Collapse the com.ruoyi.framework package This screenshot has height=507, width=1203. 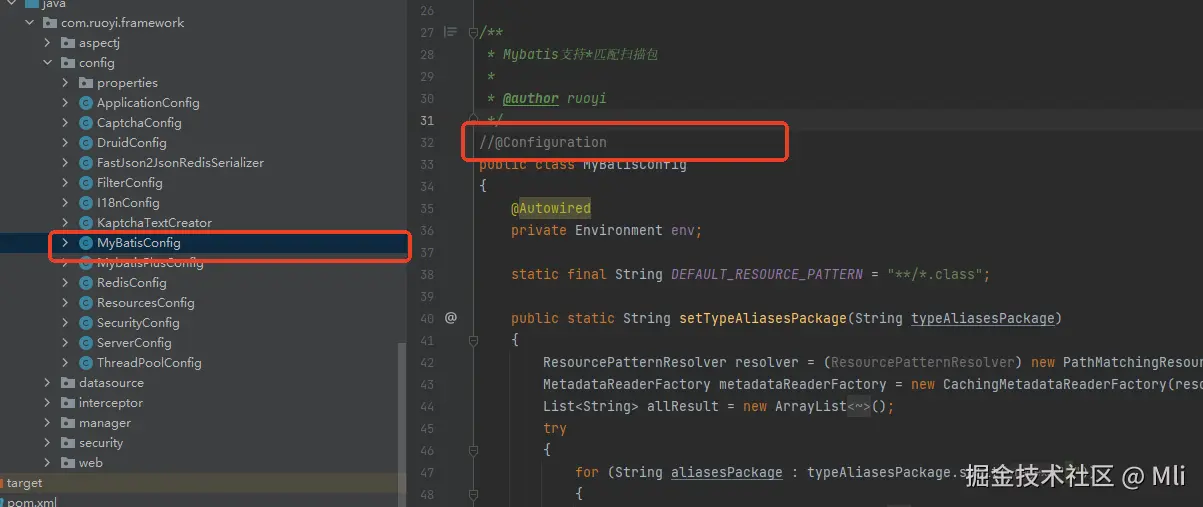pyautogui.click(x=30, y=22)
